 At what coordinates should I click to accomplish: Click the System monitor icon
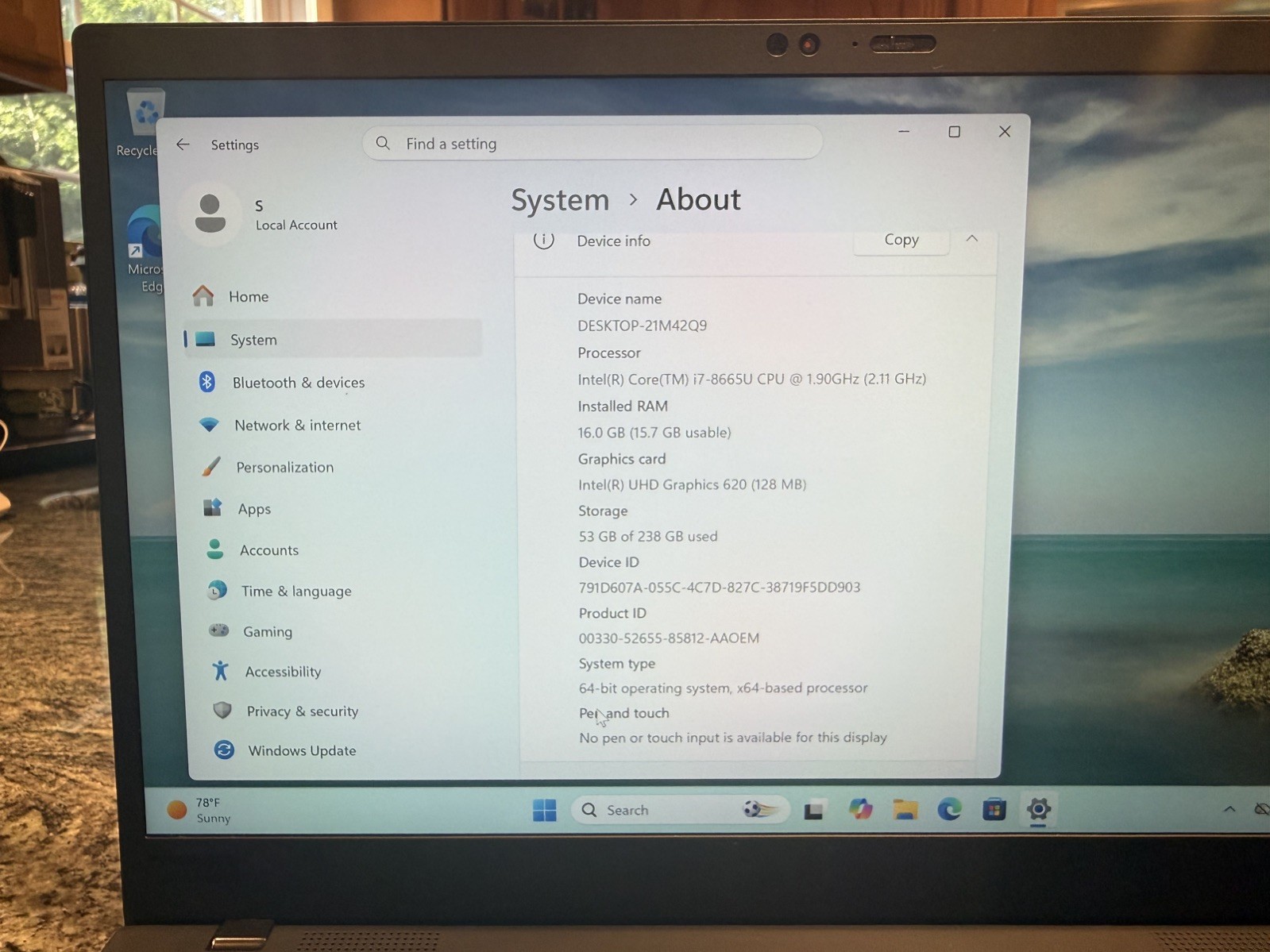click(206, 339)
